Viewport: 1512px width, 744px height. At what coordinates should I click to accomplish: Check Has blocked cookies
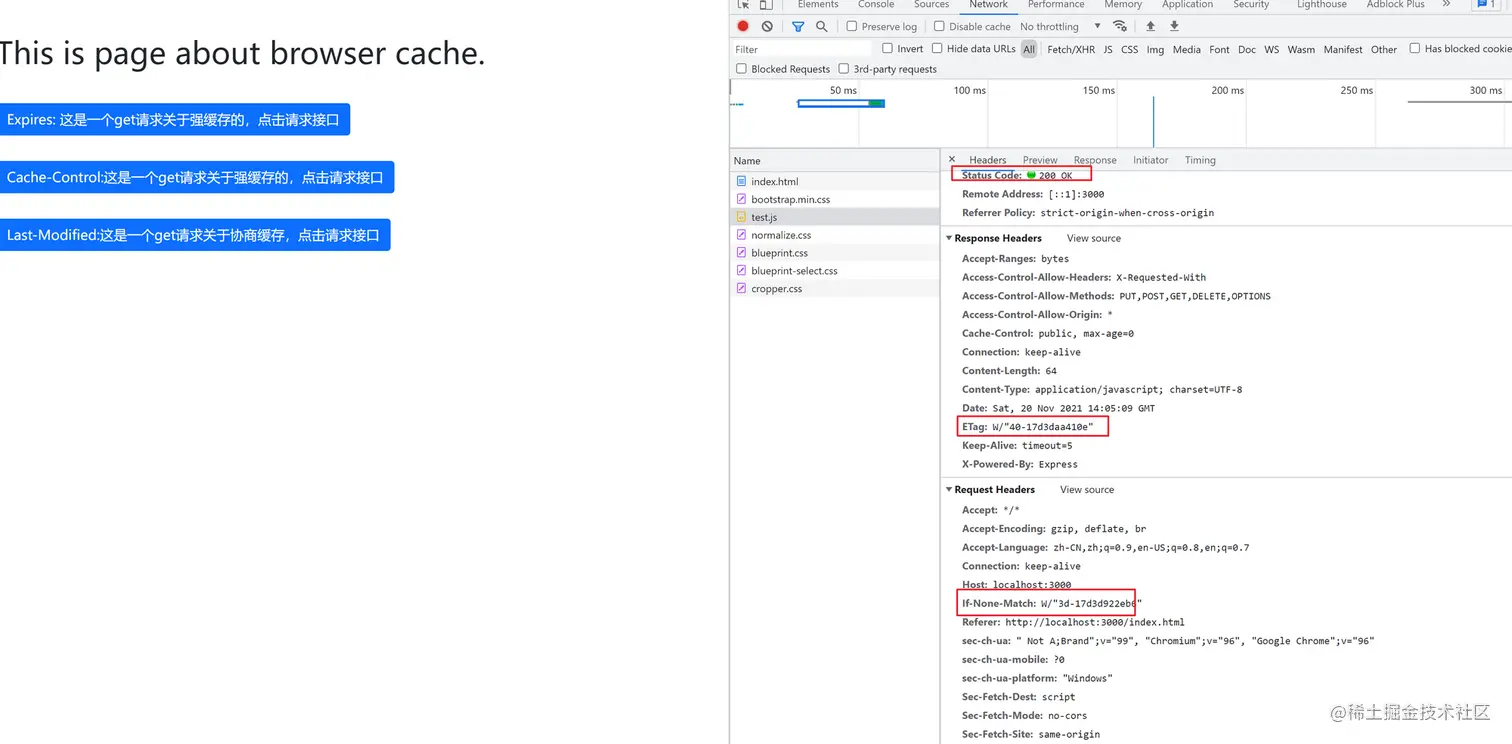click(x=1415, y=48)
